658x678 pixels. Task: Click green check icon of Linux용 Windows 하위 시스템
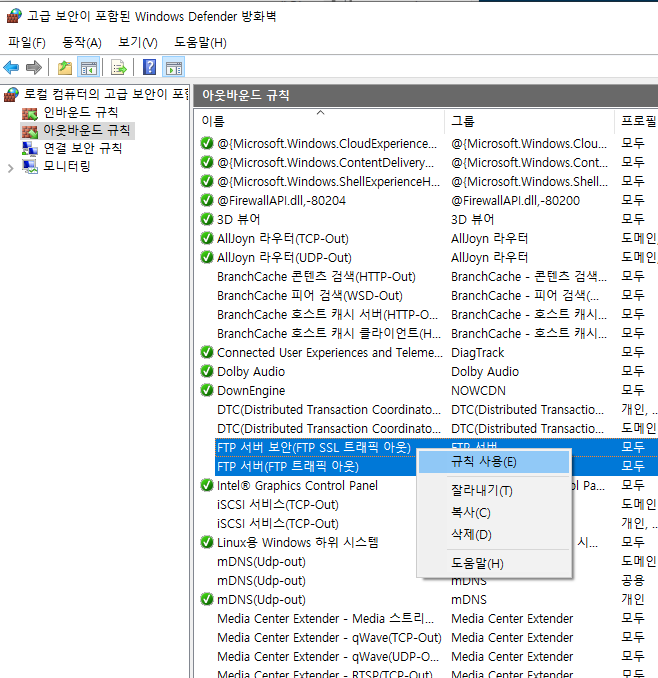[207, 542]
